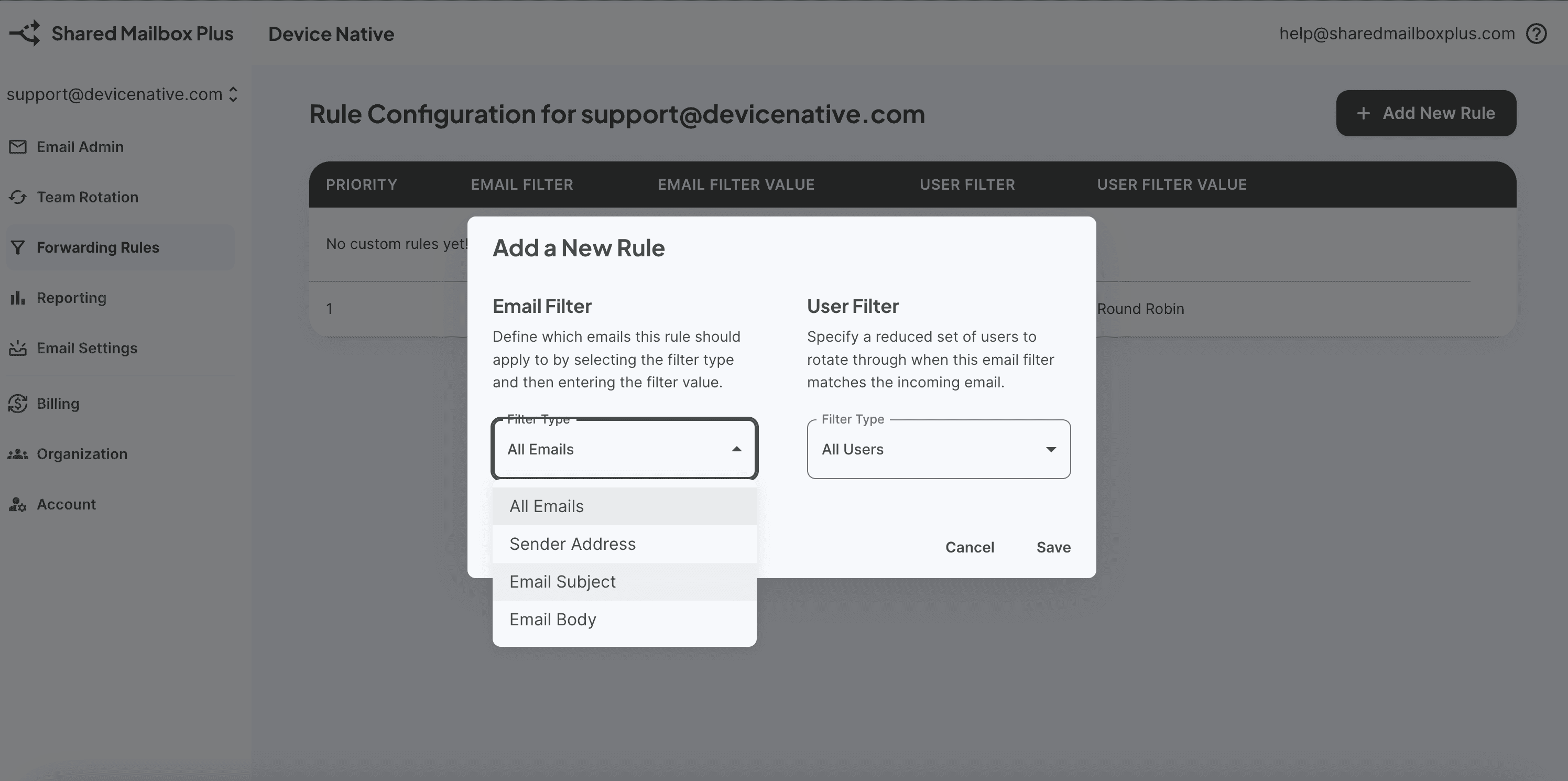The height and width of the screenshot is (781, 1568).
Task: Click the Billing dollar icon
Action: [x=18, y=404]
